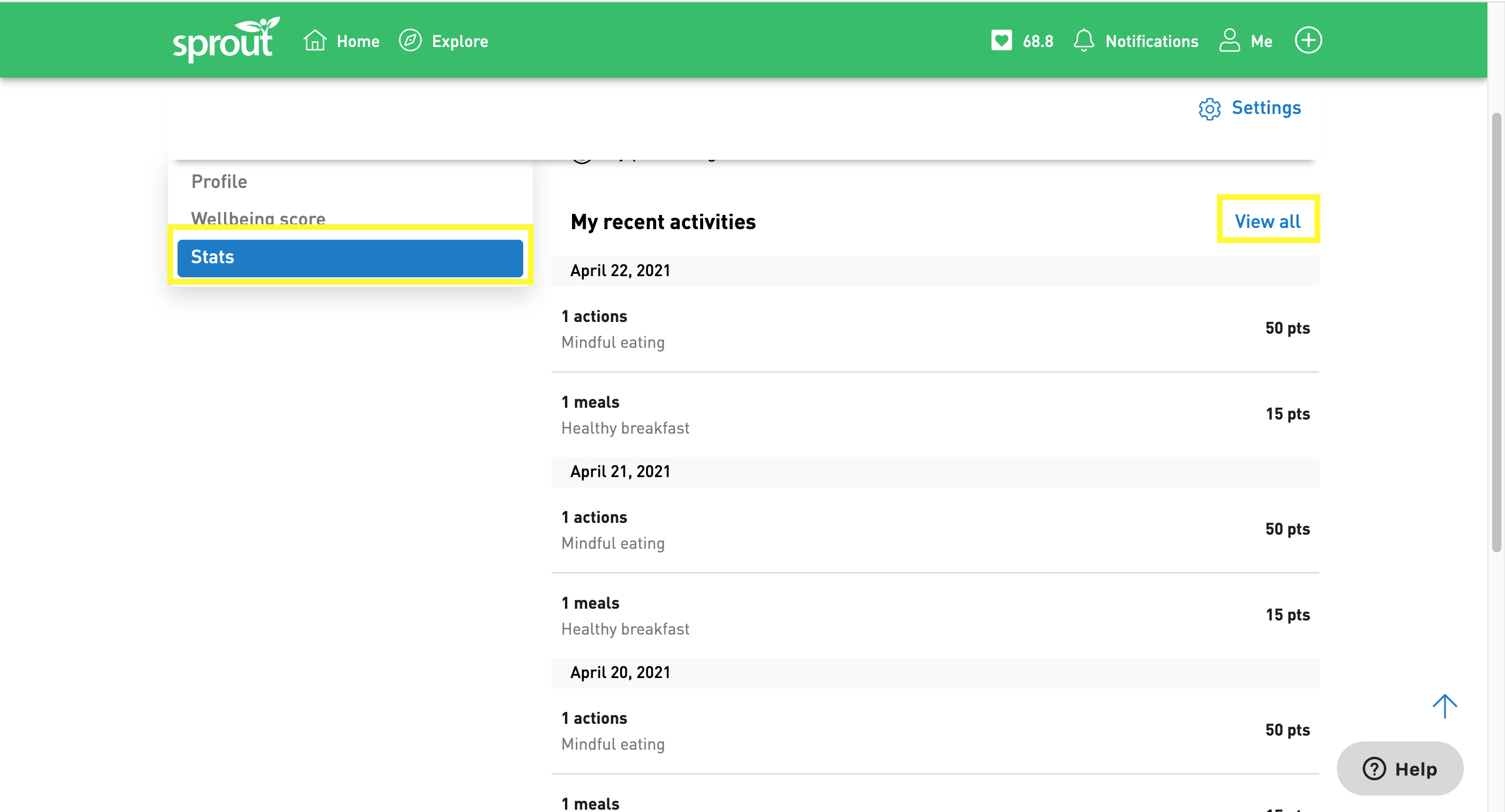Viewport: 1505px width, 812px height.
Task: Click the View all link
Action: point(1267,220)
